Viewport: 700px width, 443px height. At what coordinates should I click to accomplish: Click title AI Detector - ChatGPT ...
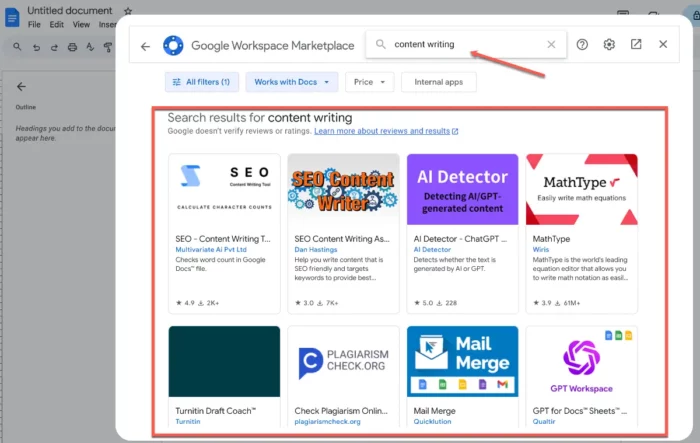(460, 239)
